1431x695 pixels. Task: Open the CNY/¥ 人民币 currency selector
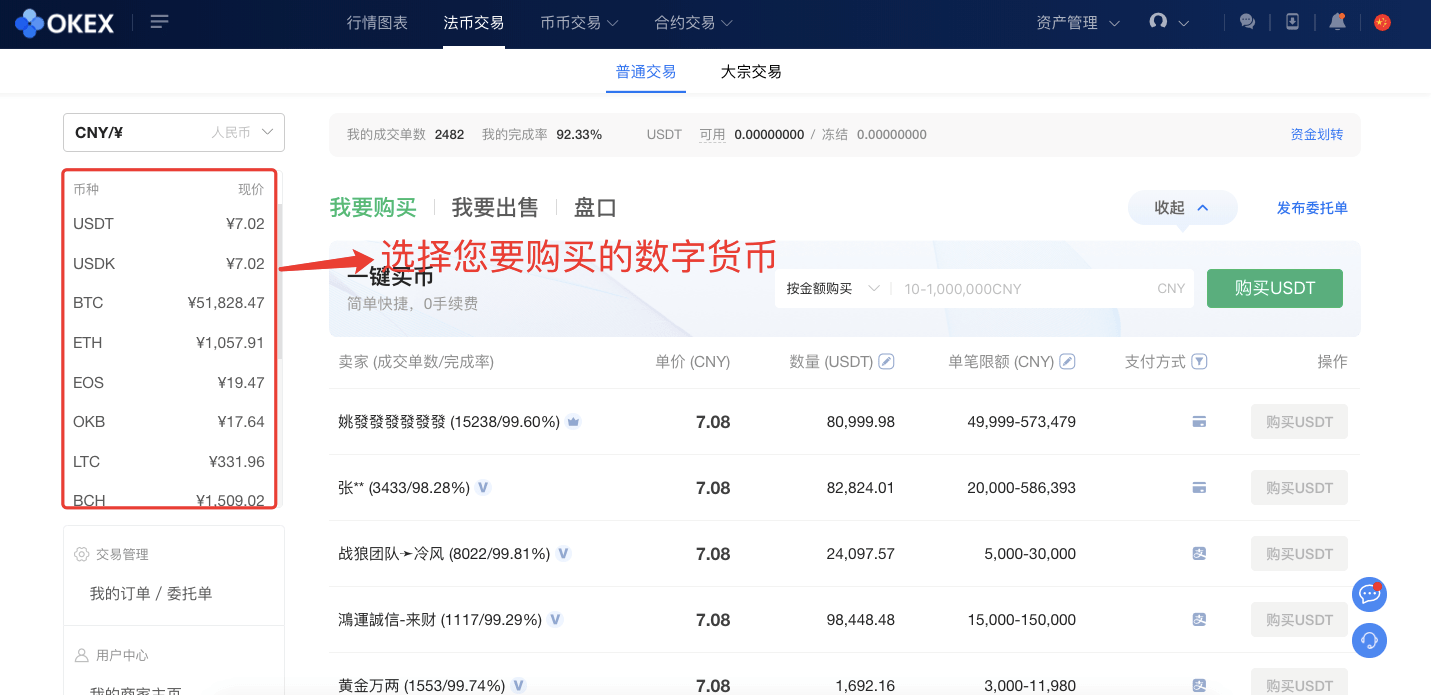pos(174,132)
